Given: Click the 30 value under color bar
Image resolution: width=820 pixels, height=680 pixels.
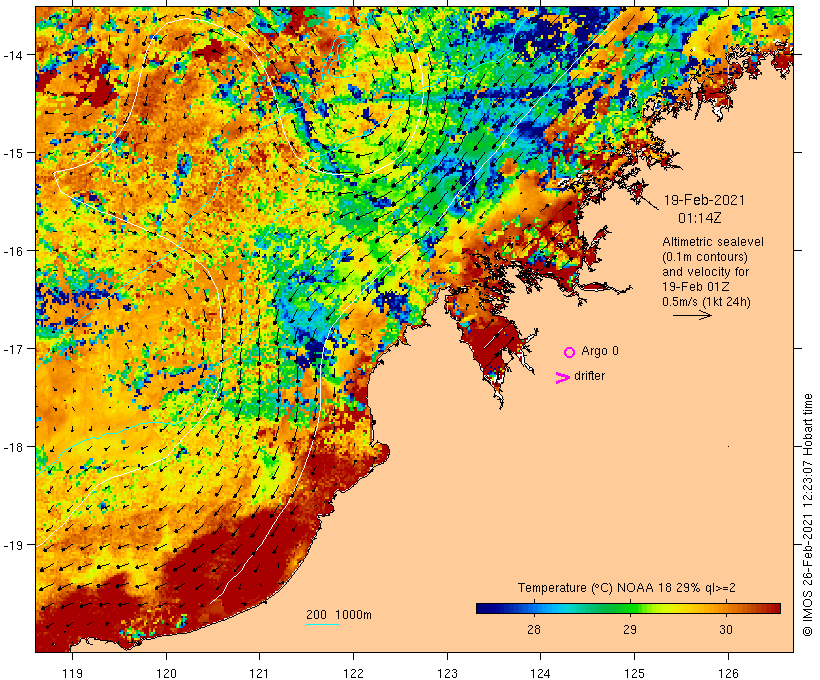Looking at the screenshot, I should click(726, 629).
